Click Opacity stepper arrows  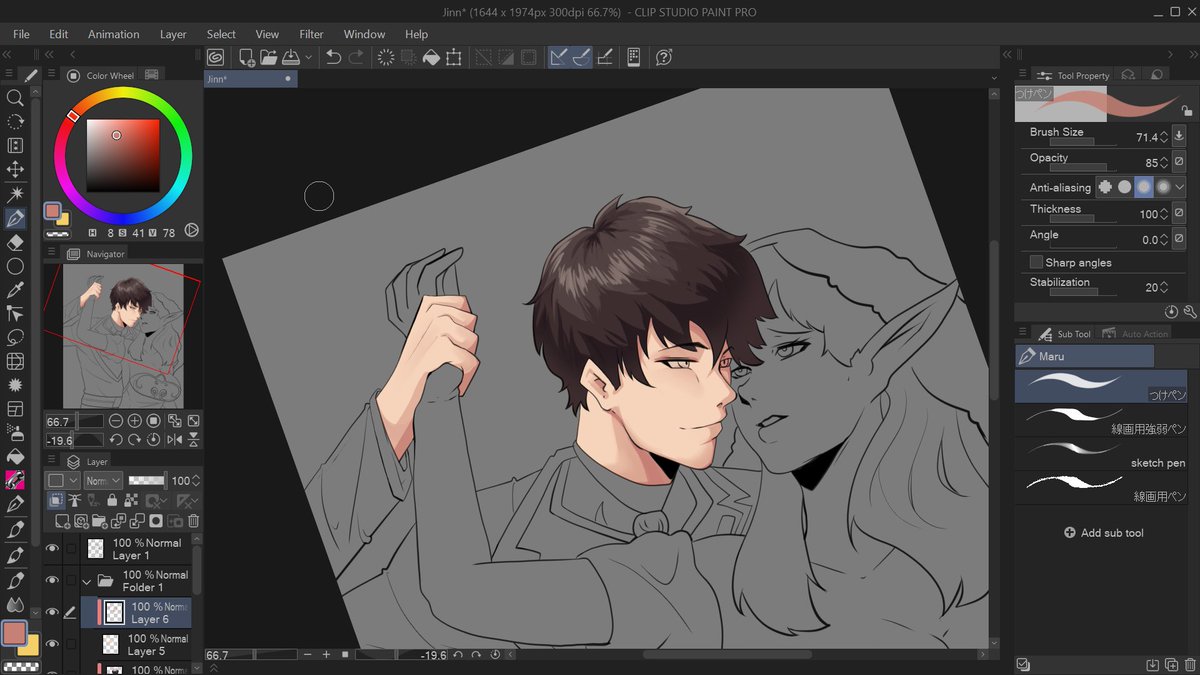[x=1164, y=162]
